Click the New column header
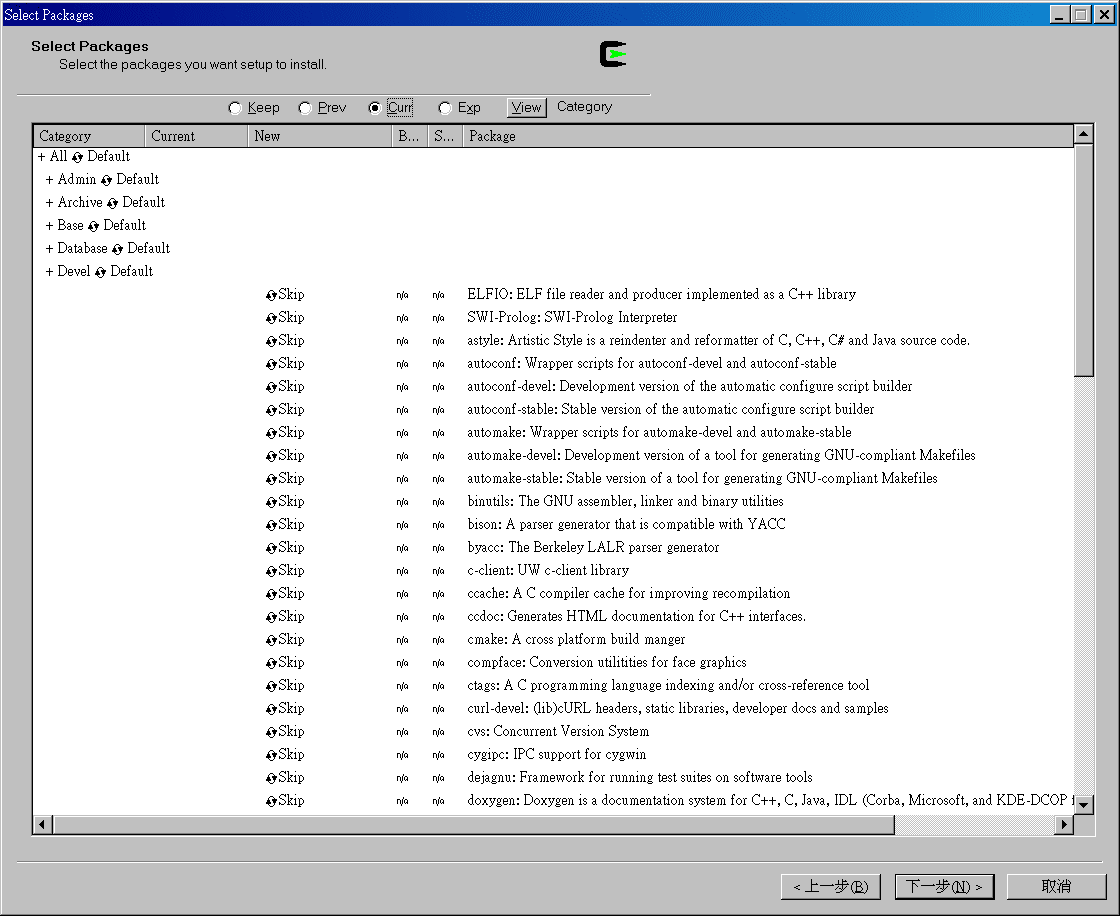 (x=320, y=136)
